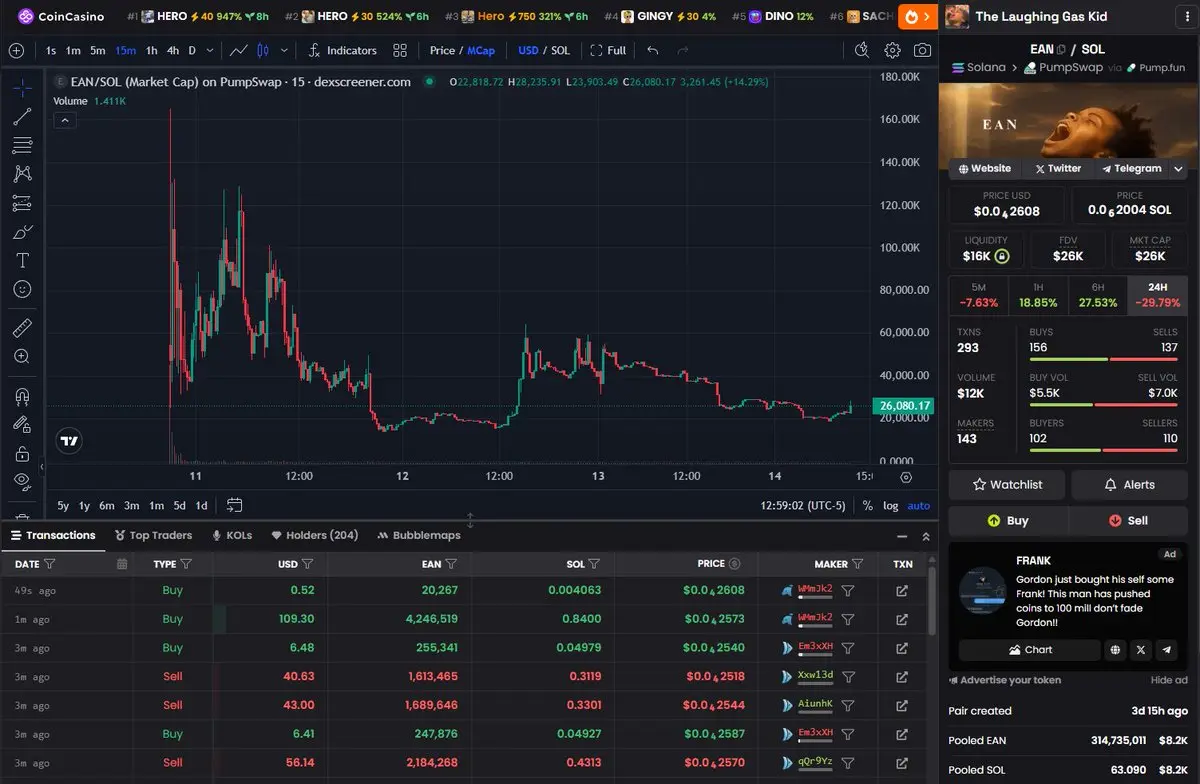
Task: Open the Indicators dialog
Action: [342, 50]
